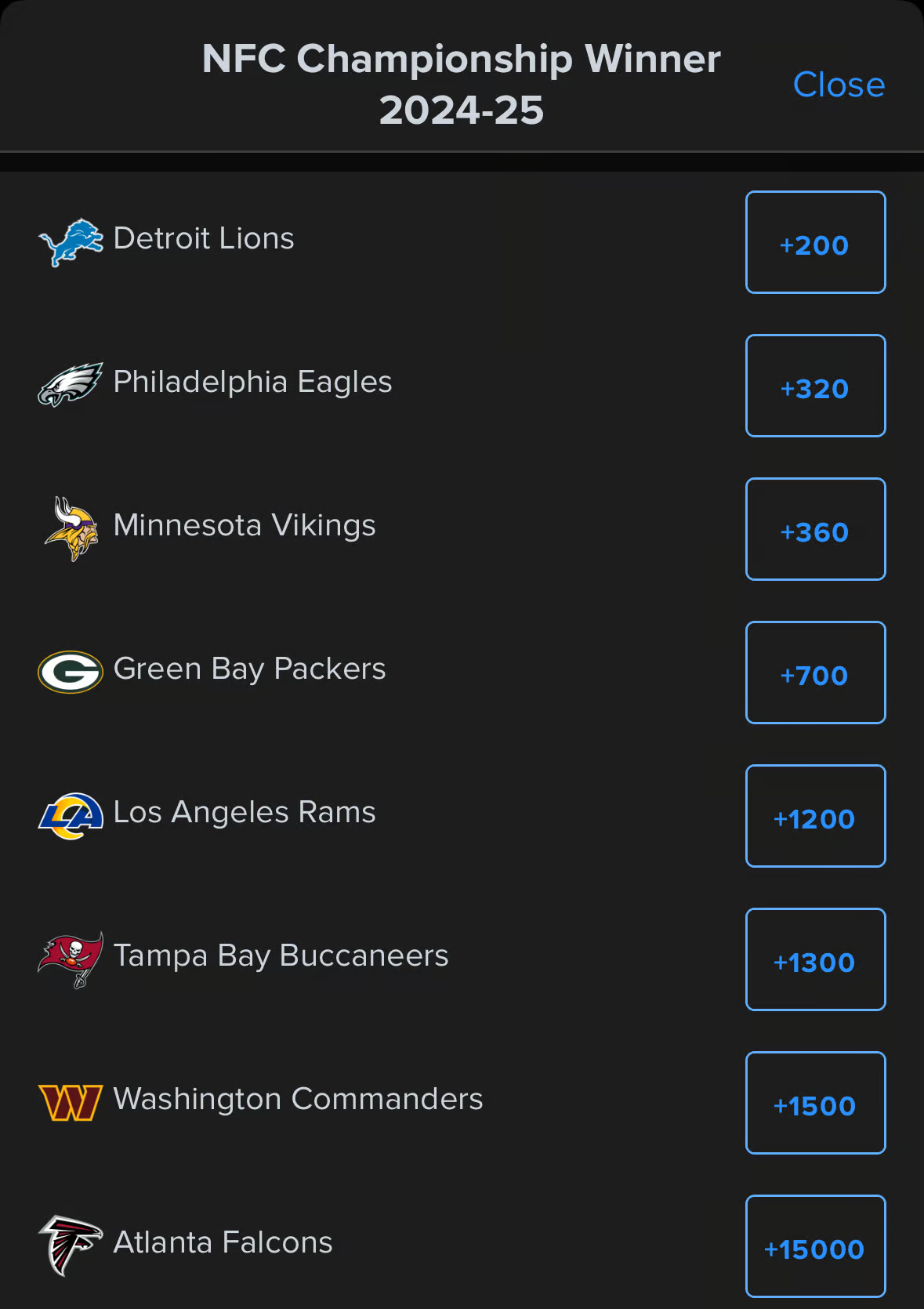Tap the Green Bay Packers logo

coord(71,672)
